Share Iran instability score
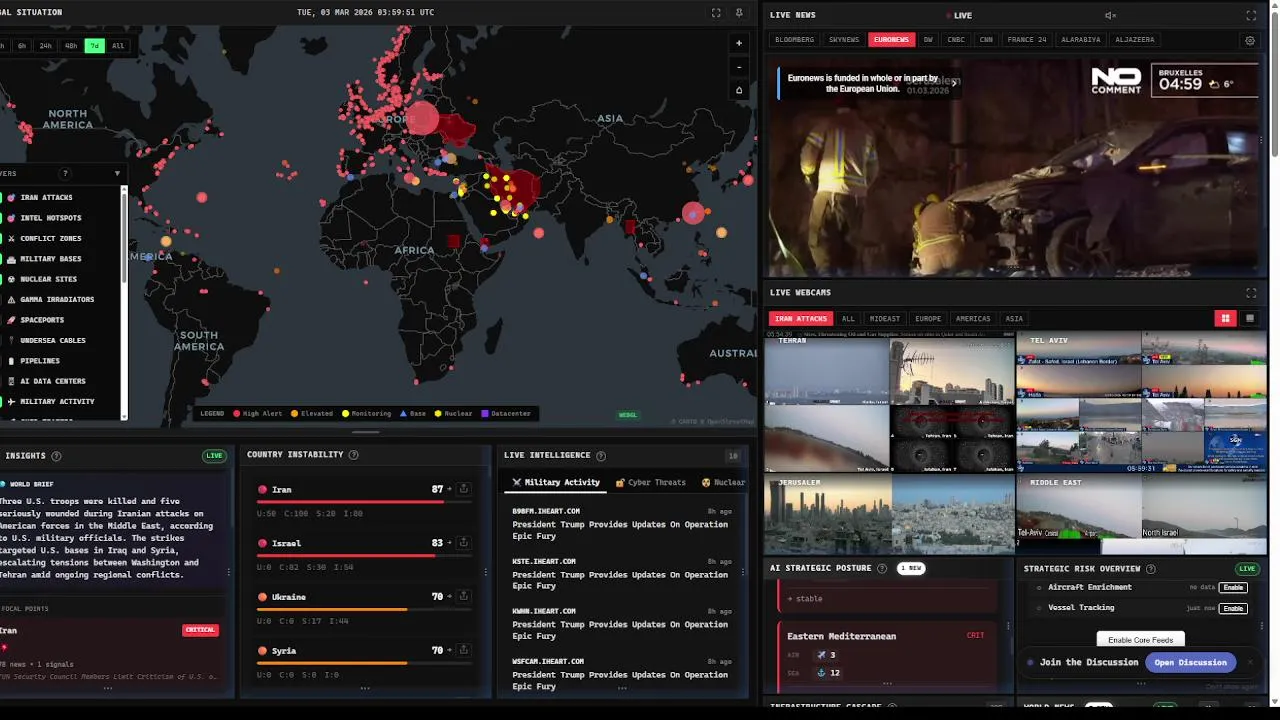Image resolution: width=1280 pixels, height=720 pixels. 464,489
